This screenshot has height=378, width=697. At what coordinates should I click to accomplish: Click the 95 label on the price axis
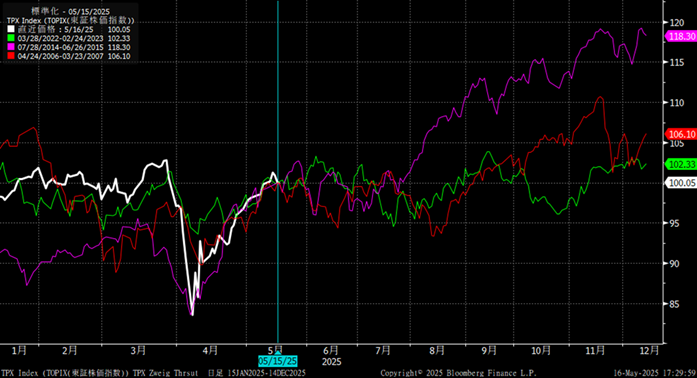(674, 223)
